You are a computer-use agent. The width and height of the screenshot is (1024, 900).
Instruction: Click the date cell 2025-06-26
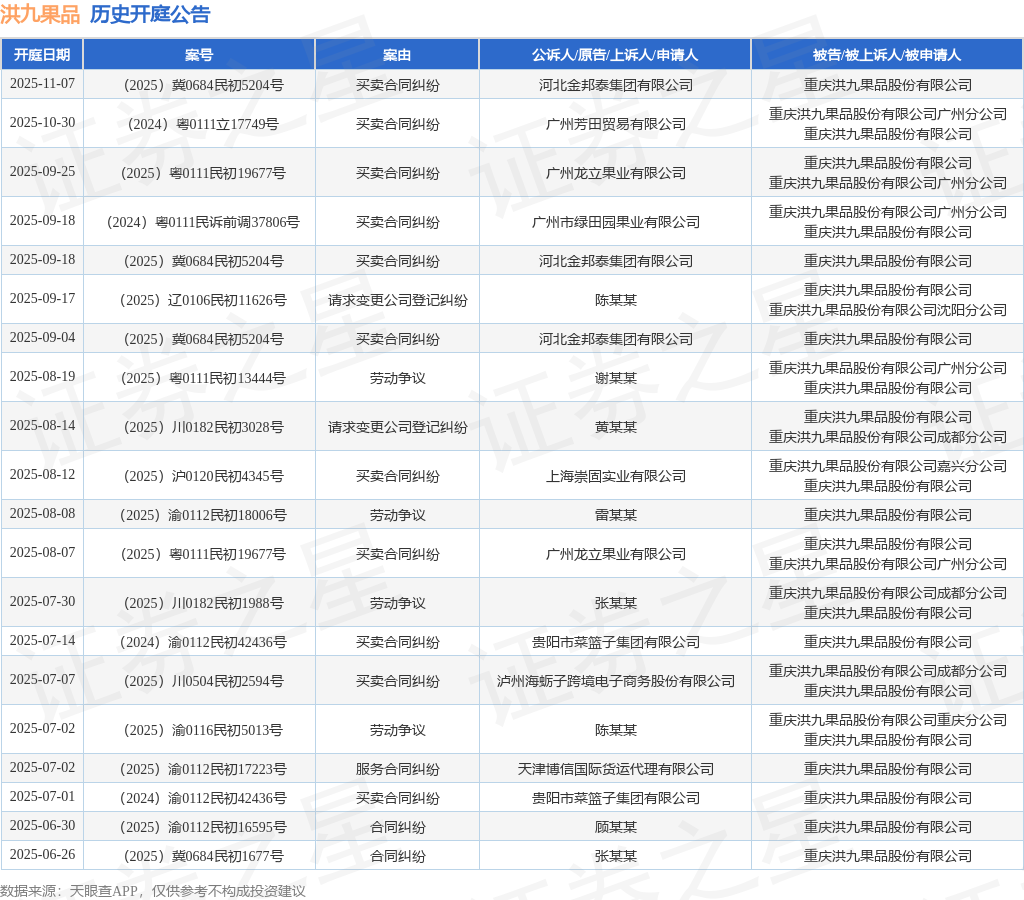[42, 854]
